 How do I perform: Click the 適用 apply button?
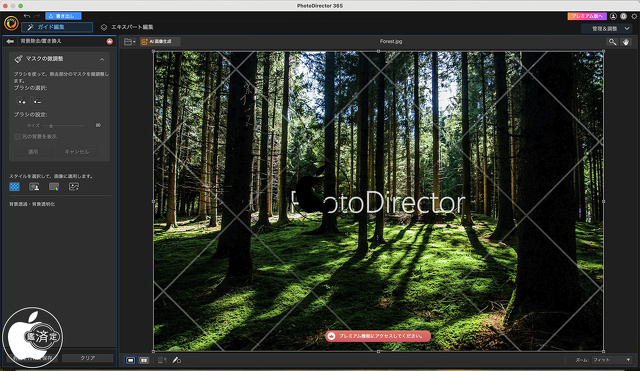pyautogui.click(x=33, y=151)
